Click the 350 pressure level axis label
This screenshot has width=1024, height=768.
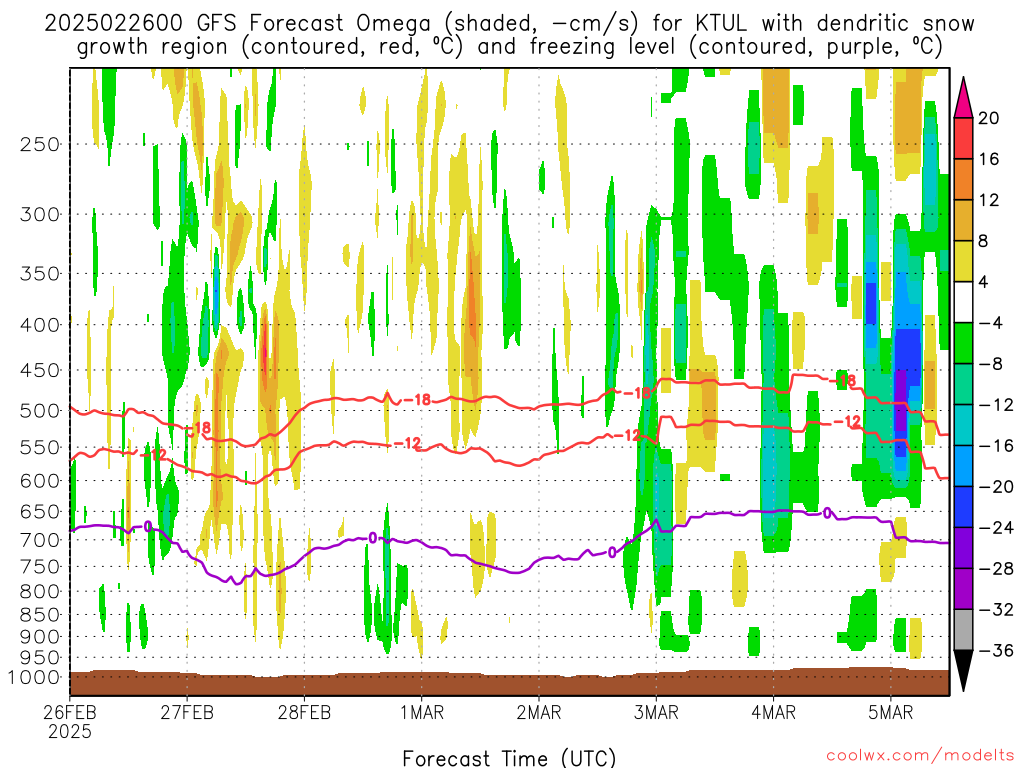pyautogui.click(x=40, y=274)
